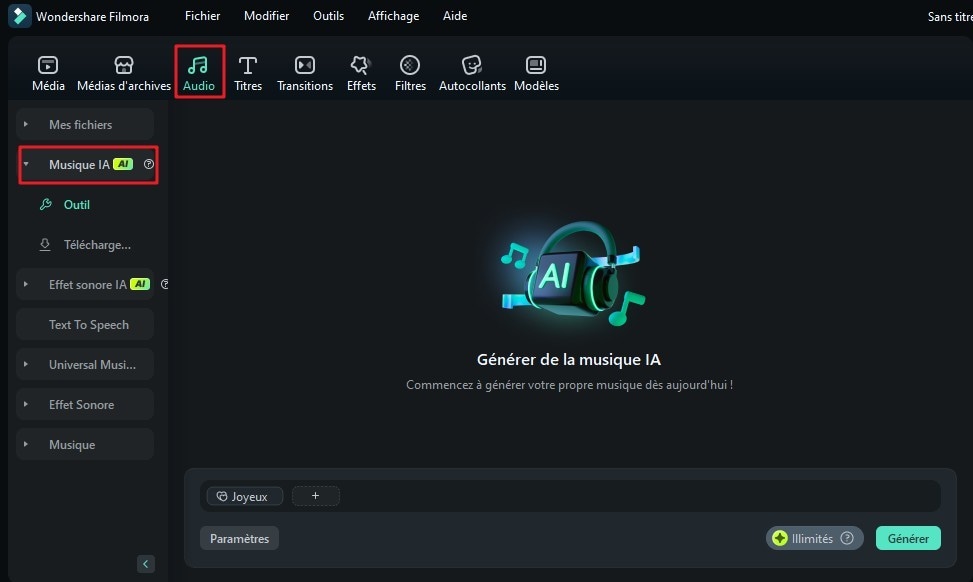The image size is (973, 582).
Task: Click the green plus icon in Illimités
Action: tap(780, 538)
